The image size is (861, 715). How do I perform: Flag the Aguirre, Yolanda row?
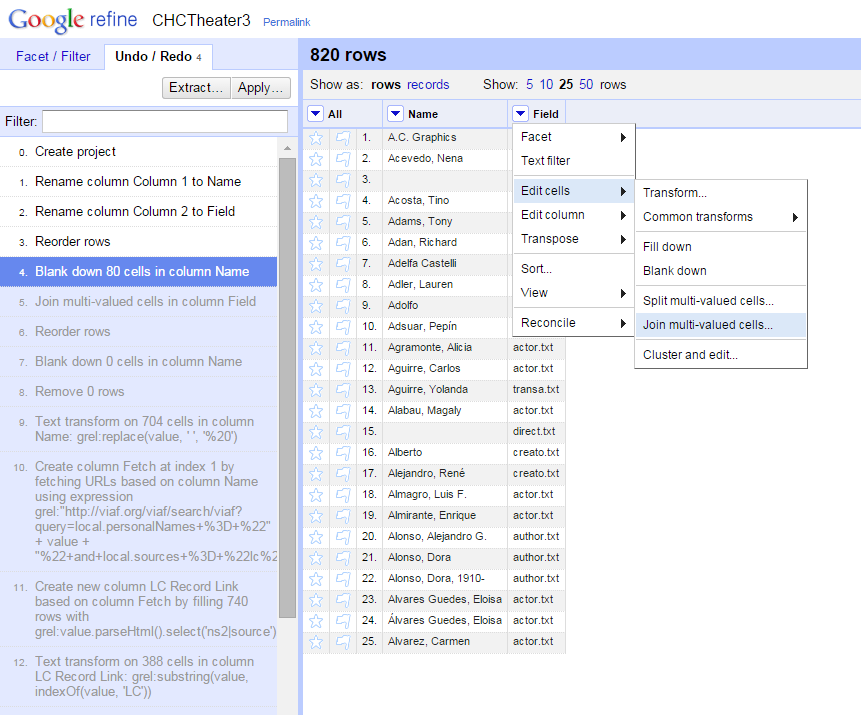[x=343, y=390]
